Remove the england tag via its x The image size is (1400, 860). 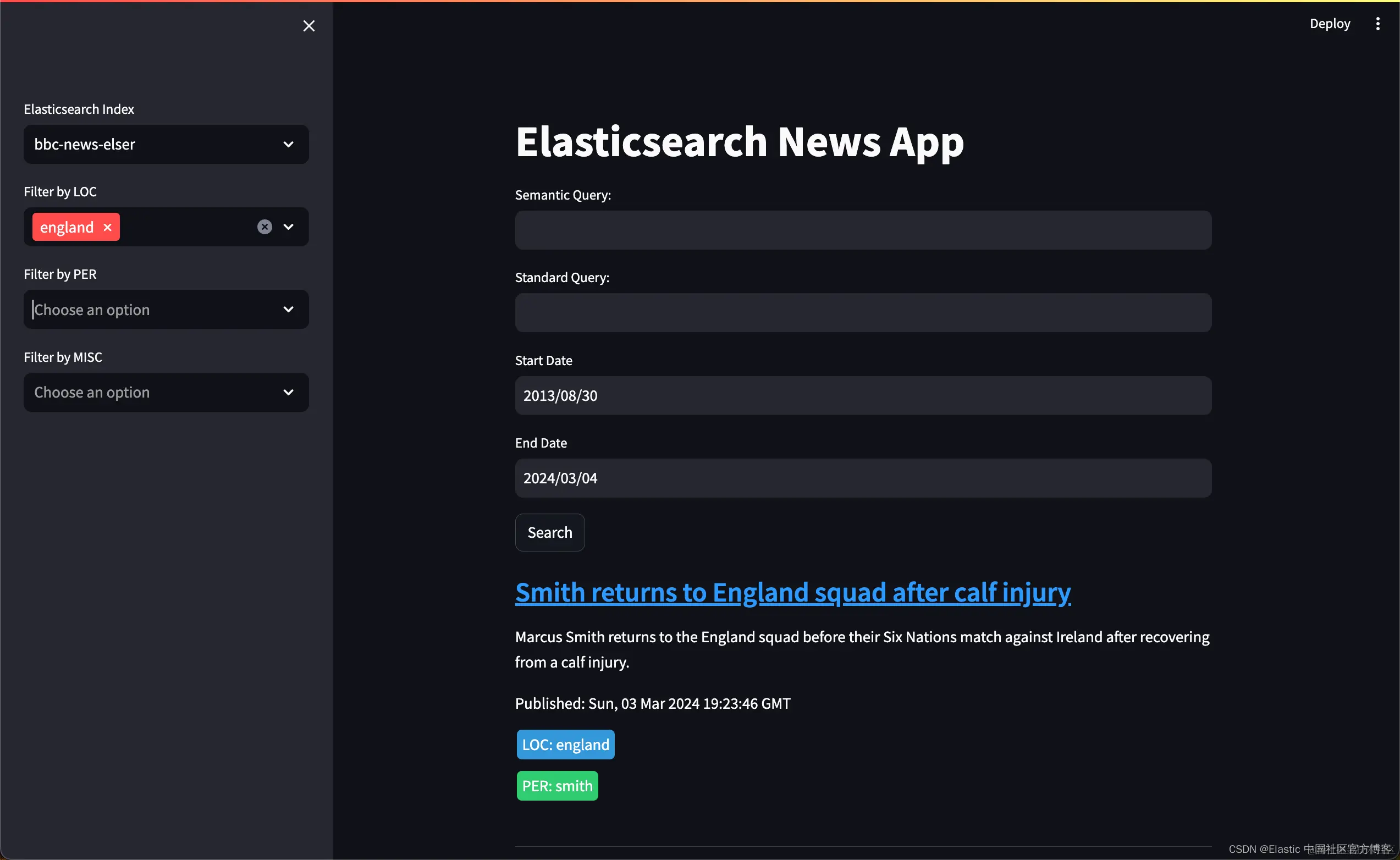(x=107, y=227)
